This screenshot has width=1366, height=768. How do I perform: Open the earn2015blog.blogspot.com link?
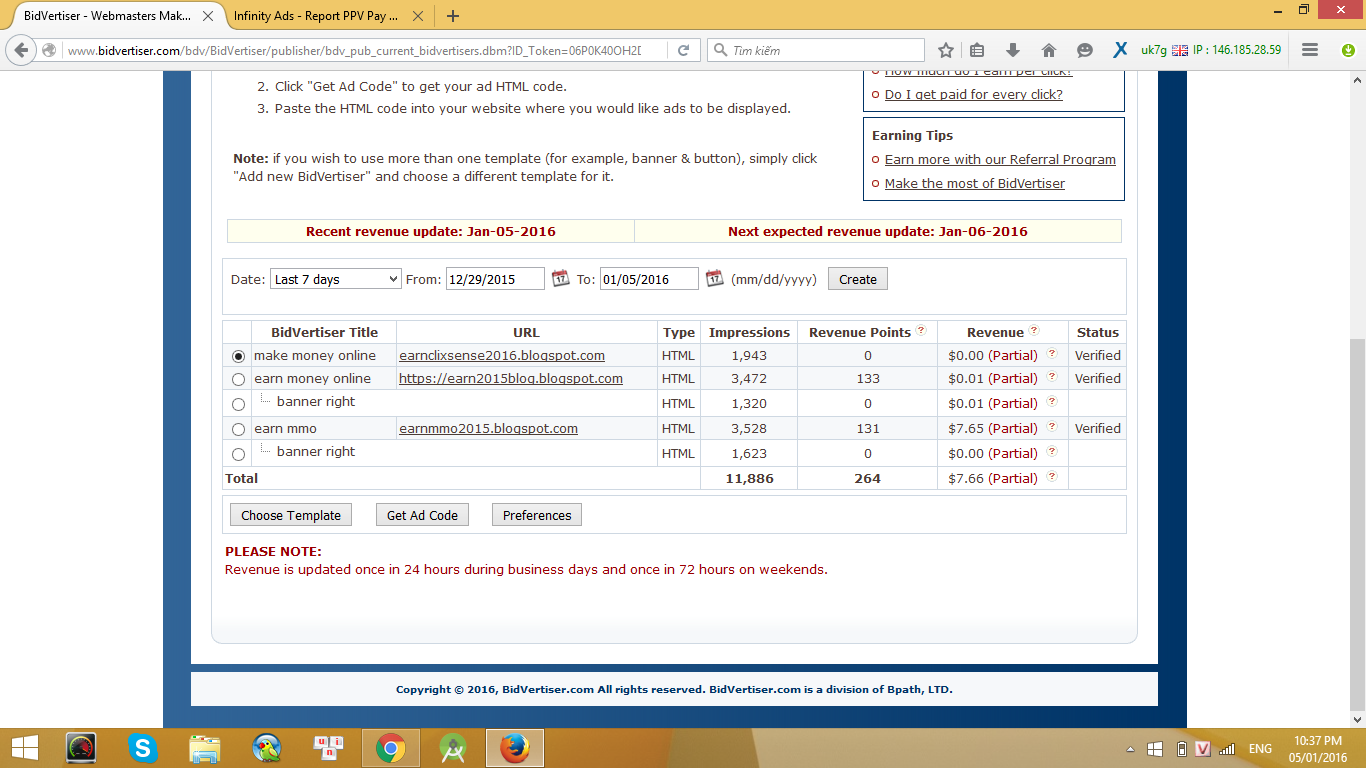point(511,378)
